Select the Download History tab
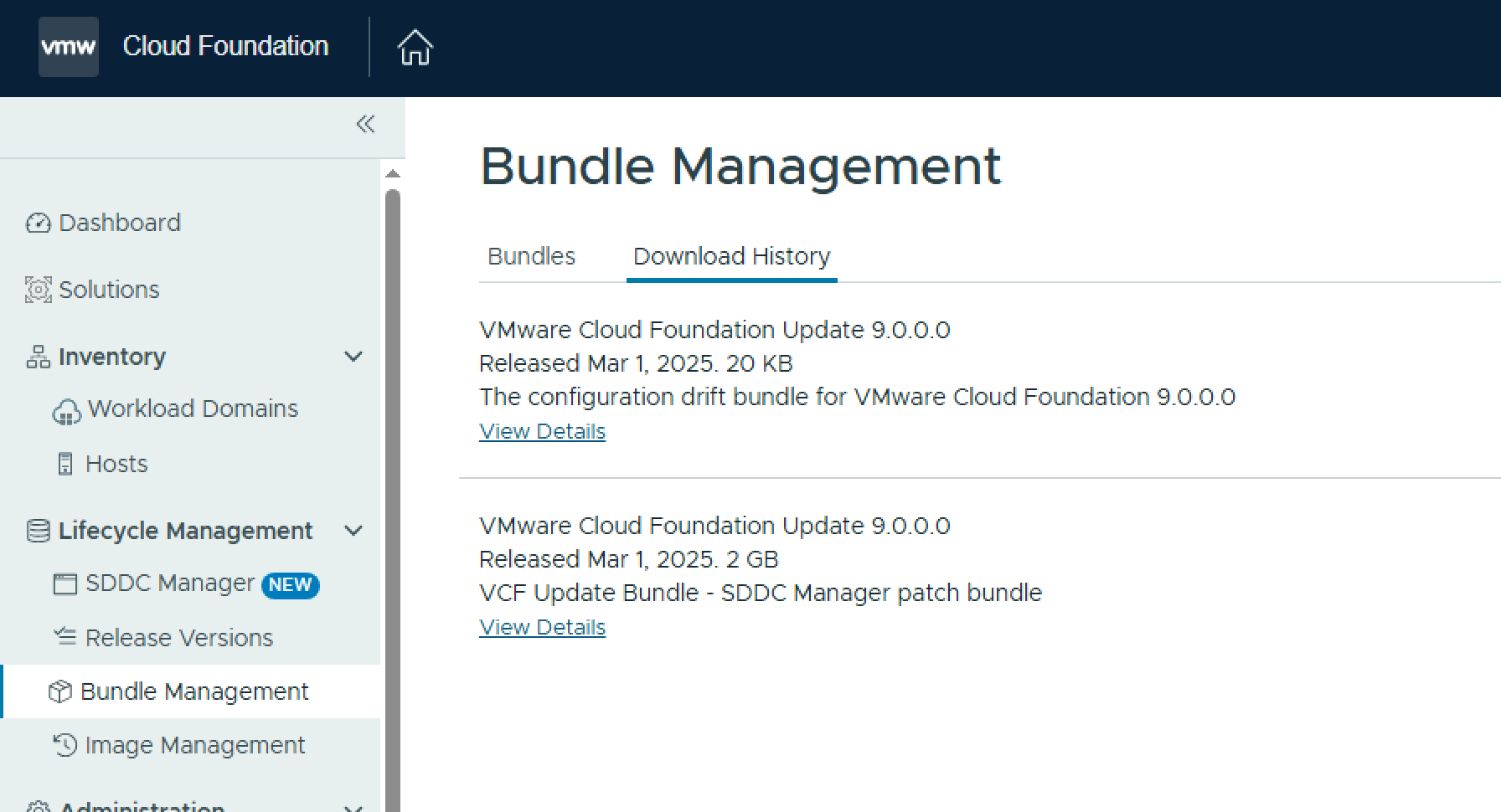 click(731, 256)
